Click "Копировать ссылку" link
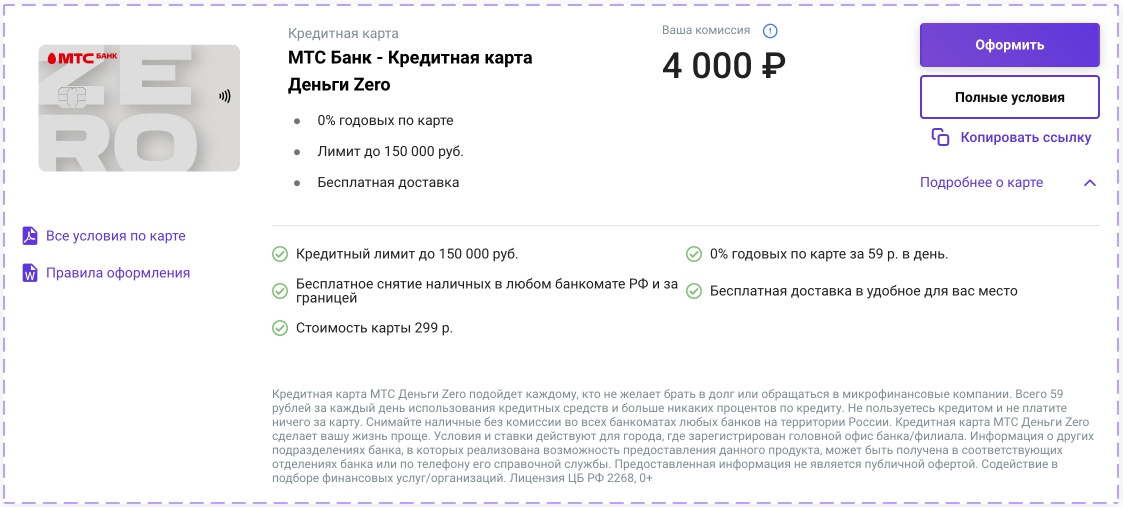The height and width of the screenshot is (507, 1123). pos(1025,138)
